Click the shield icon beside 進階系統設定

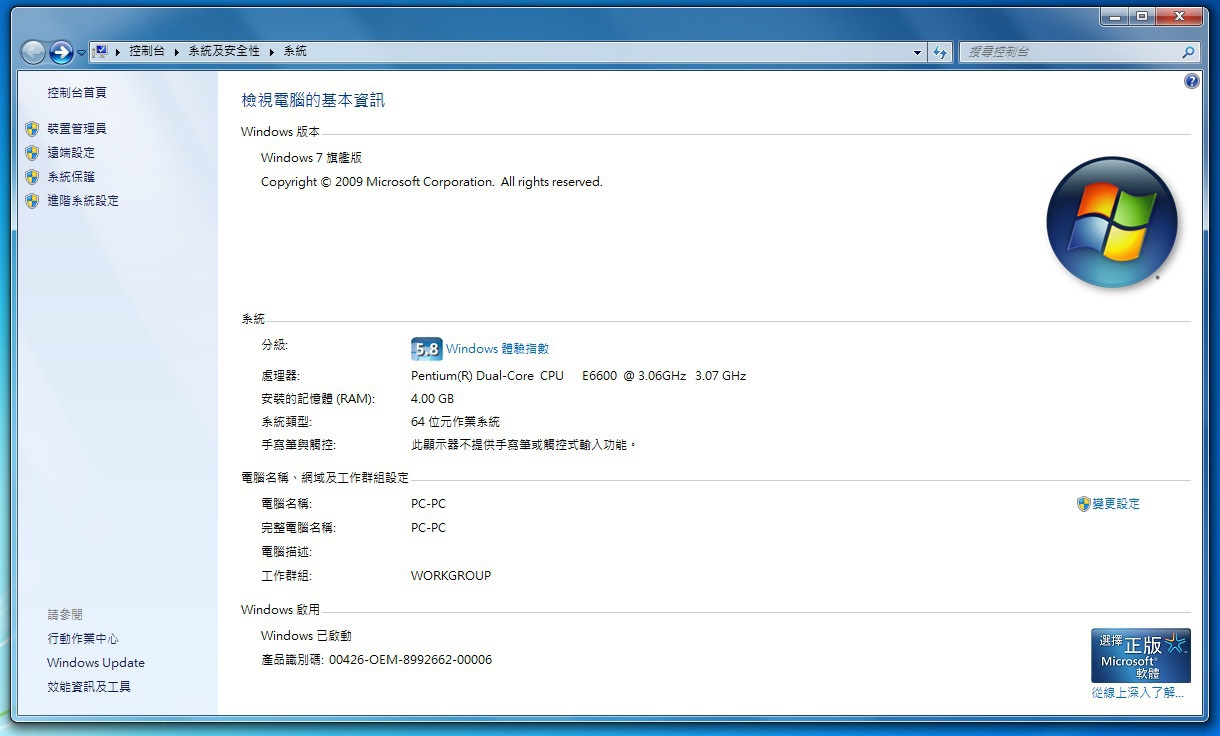click(32, 201)
